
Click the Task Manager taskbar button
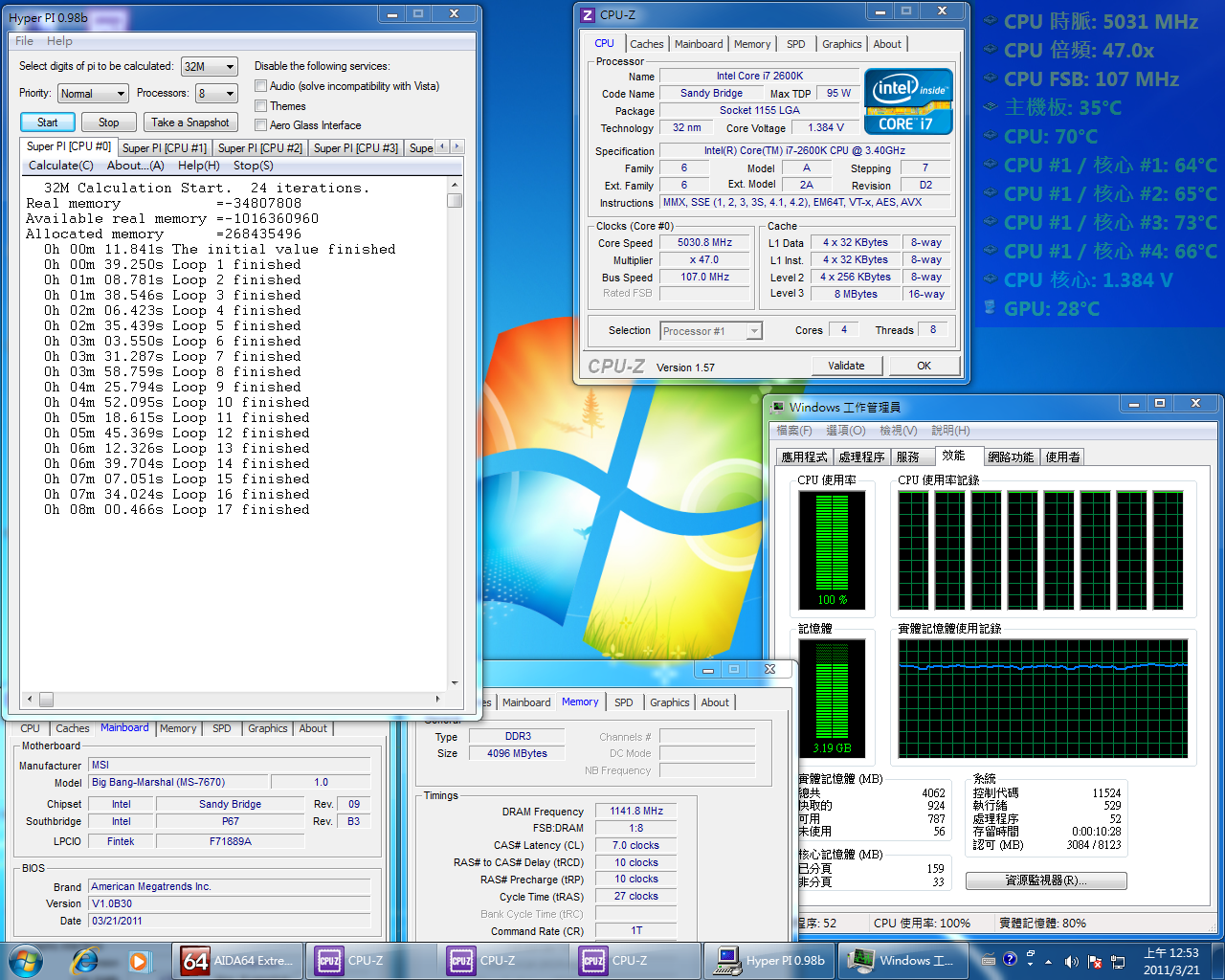903,961
